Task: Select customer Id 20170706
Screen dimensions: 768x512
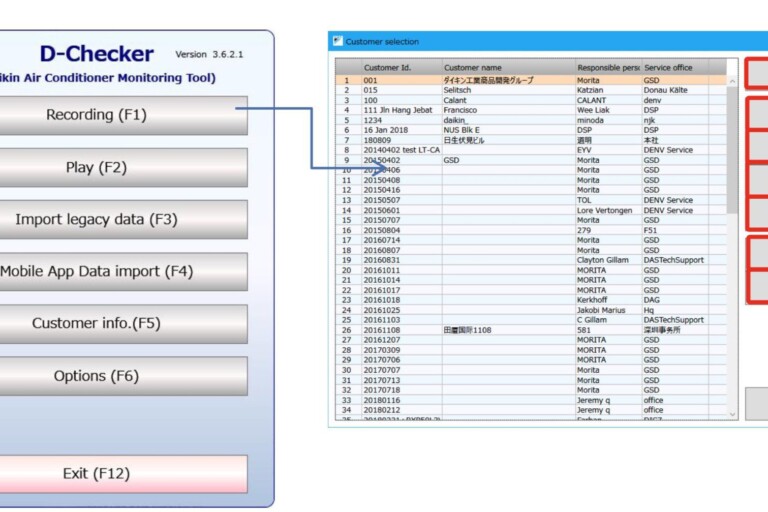Action: click(x=531, y=360)
